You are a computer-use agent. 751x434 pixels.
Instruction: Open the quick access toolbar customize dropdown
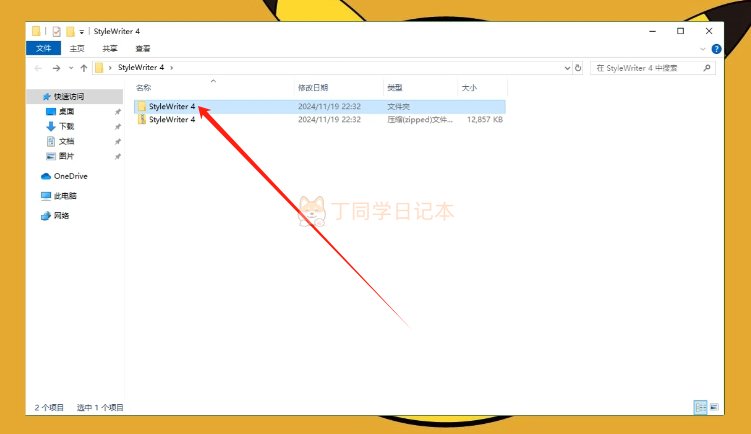pos(81,32)
